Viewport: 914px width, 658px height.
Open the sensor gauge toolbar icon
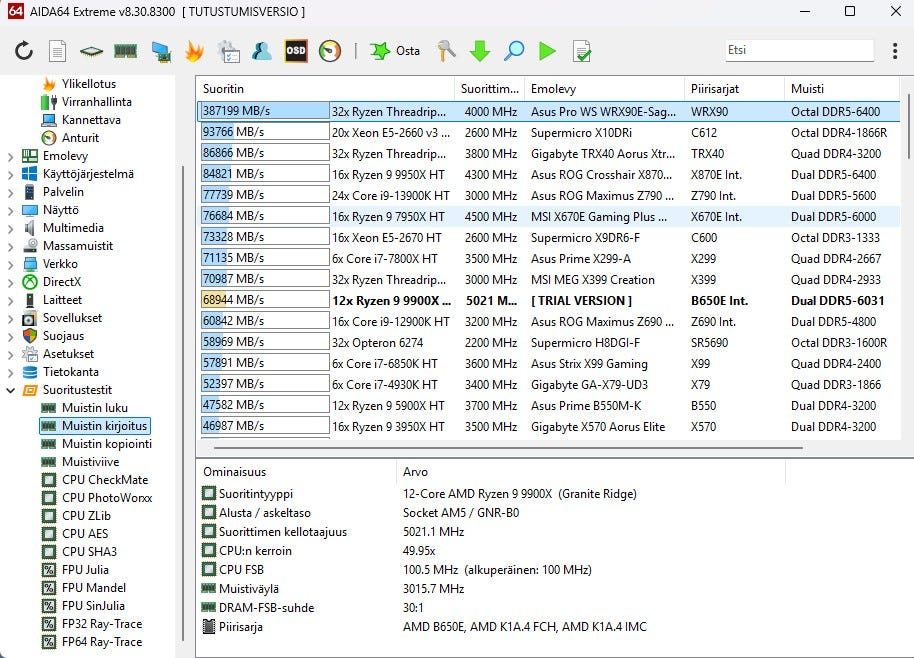coord(330,51)
